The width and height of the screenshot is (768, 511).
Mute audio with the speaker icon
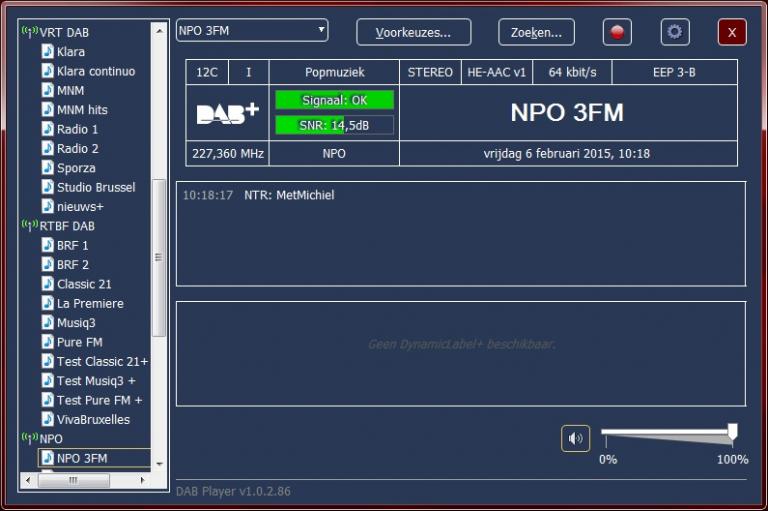click(x=575, y=438)
